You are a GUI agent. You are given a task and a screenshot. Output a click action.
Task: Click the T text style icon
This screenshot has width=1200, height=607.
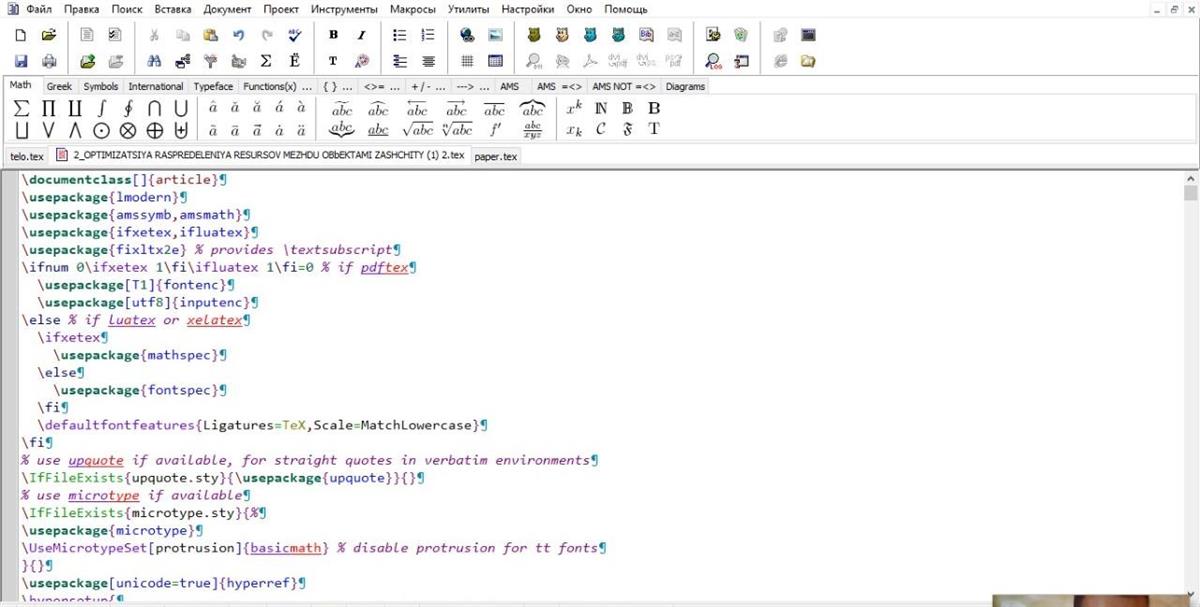[333, 61]
